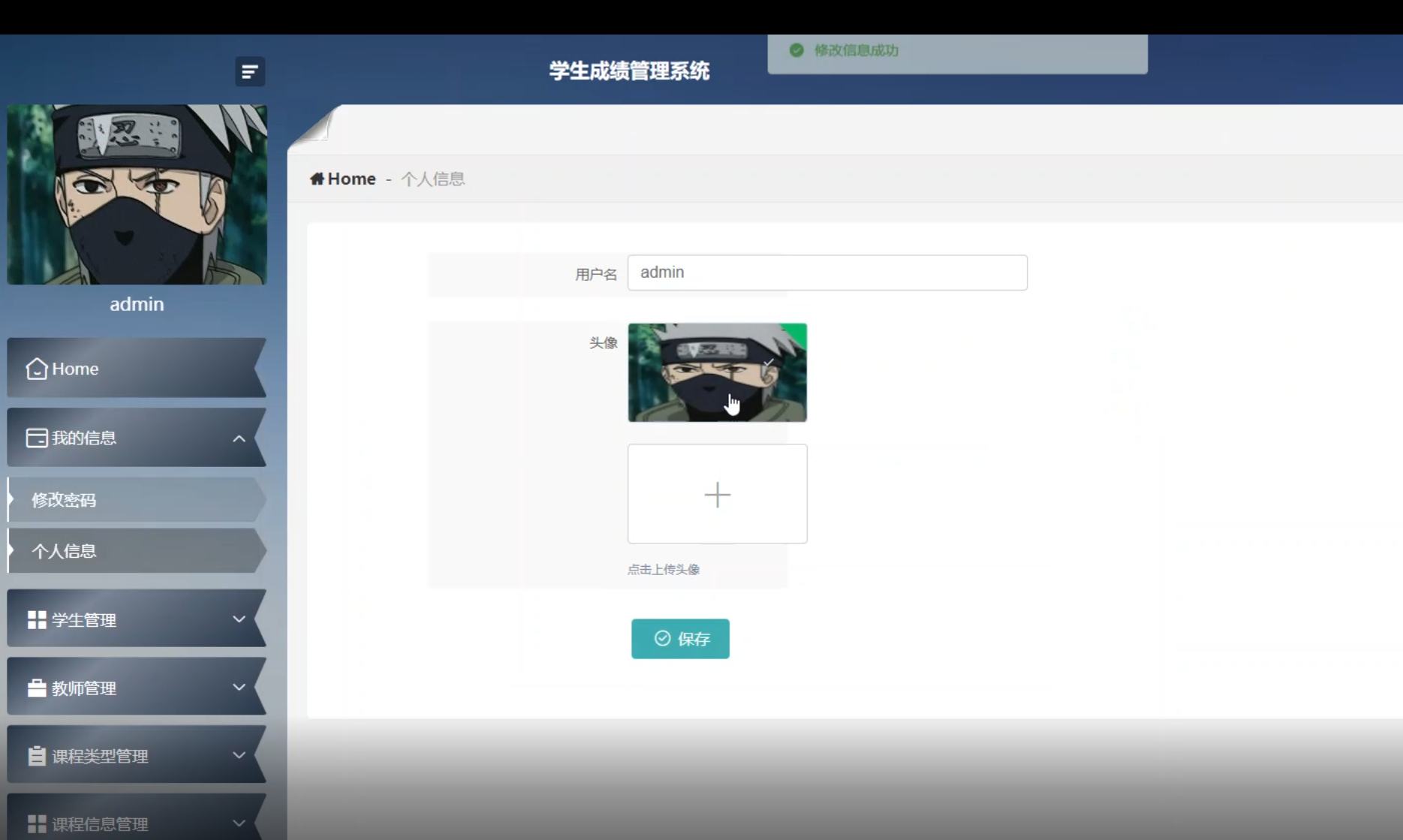This screenshot has height=840, width=1403.
Task: Toggle the sidebar collapse menu icon
Action: tap(249, 71)
